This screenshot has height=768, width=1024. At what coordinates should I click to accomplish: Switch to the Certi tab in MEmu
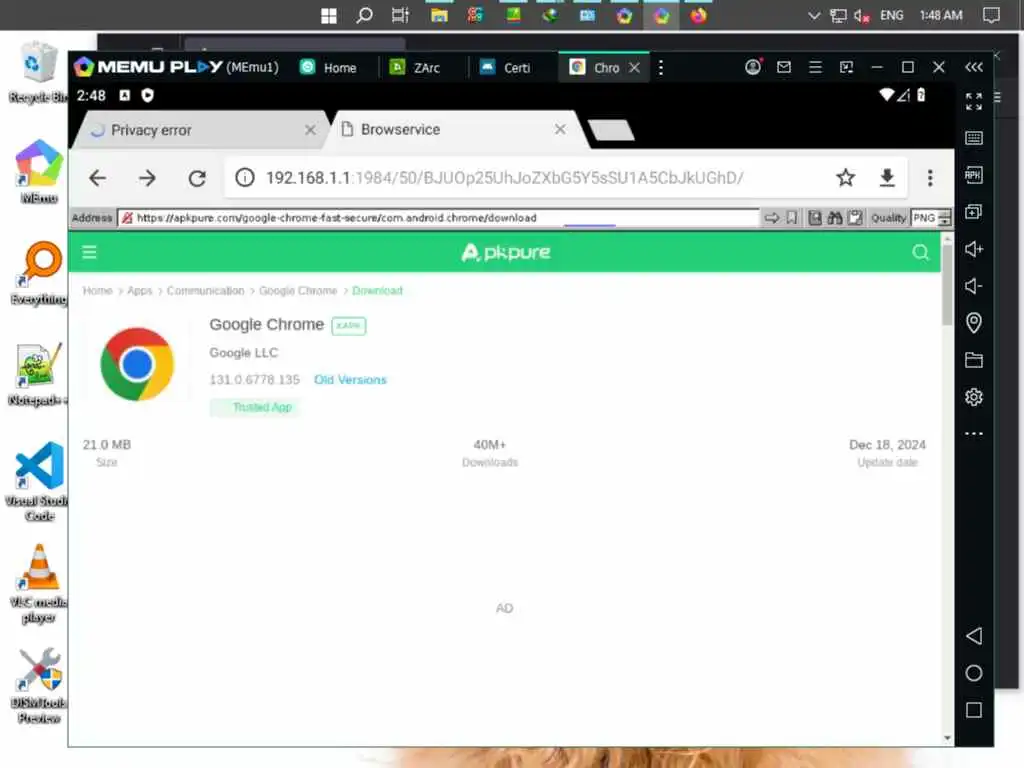pyautogui.click(x=505, y=67)
